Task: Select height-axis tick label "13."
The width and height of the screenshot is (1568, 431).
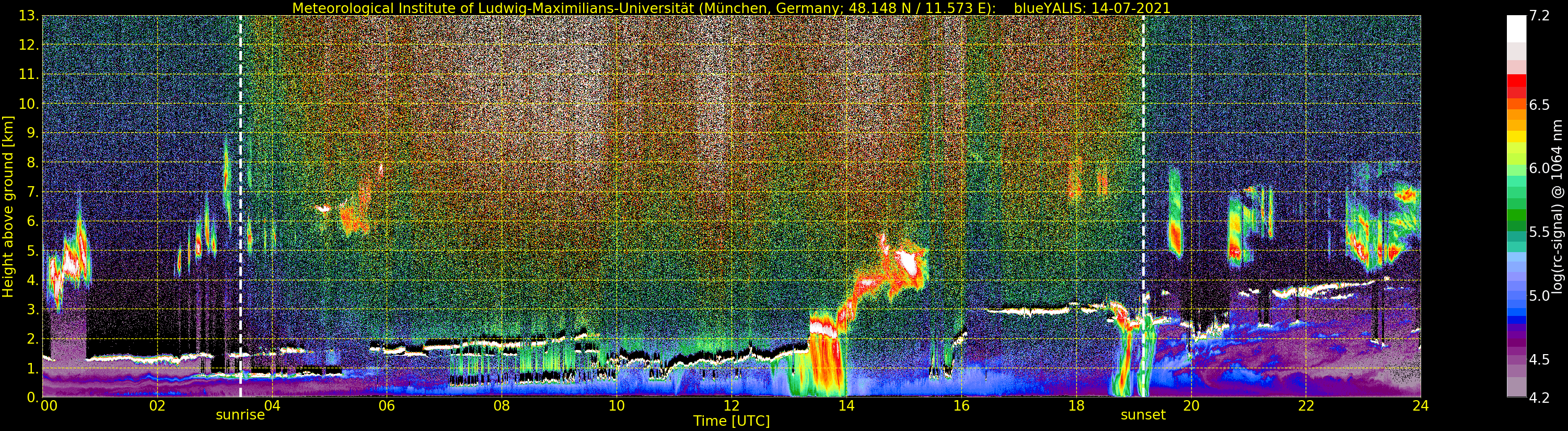Action: pyautogui.click(x=29, y=16)
